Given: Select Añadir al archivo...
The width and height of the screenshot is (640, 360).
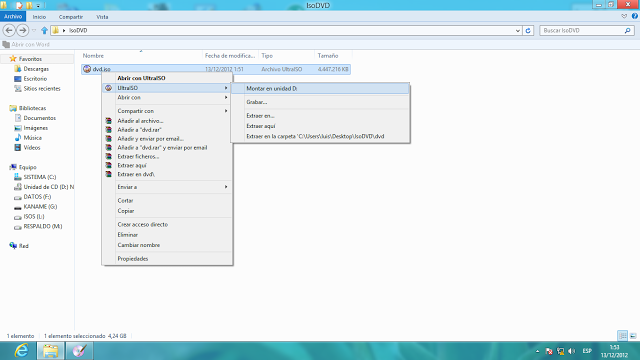Looking at the screenshot, I should [167, 121].
